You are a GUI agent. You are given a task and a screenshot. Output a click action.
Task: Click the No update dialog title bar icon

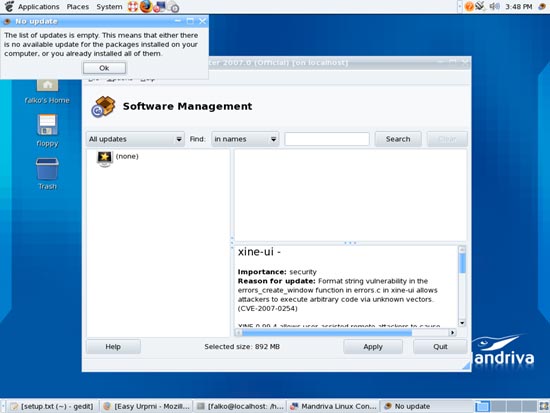pos(7,21)
